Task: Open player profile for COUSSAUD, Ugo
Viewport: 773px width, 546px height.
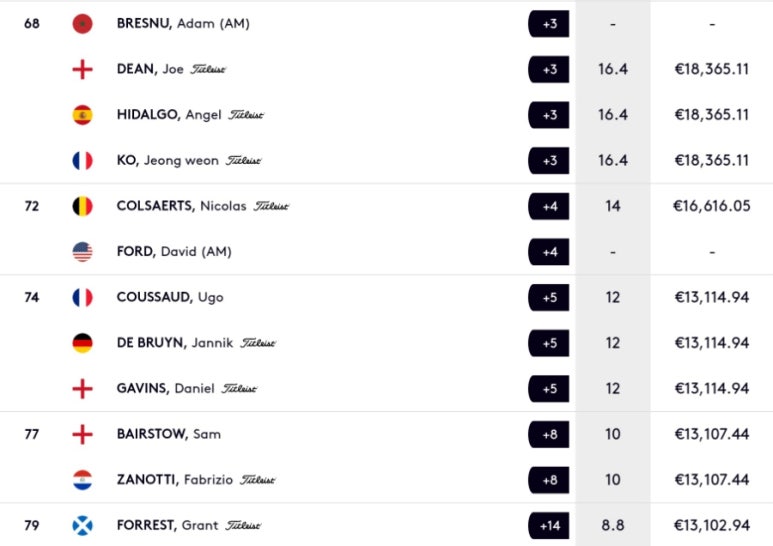Action: point(170,297)
